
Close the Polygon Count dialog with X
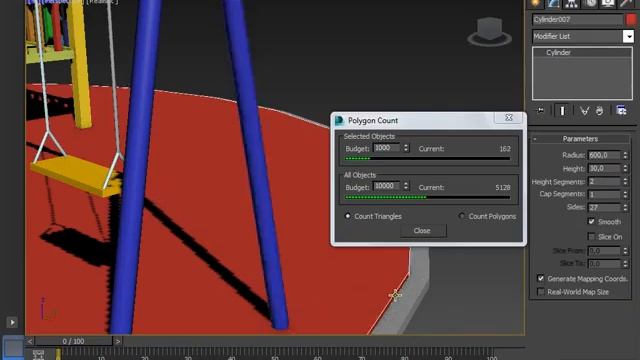(509, 118)
